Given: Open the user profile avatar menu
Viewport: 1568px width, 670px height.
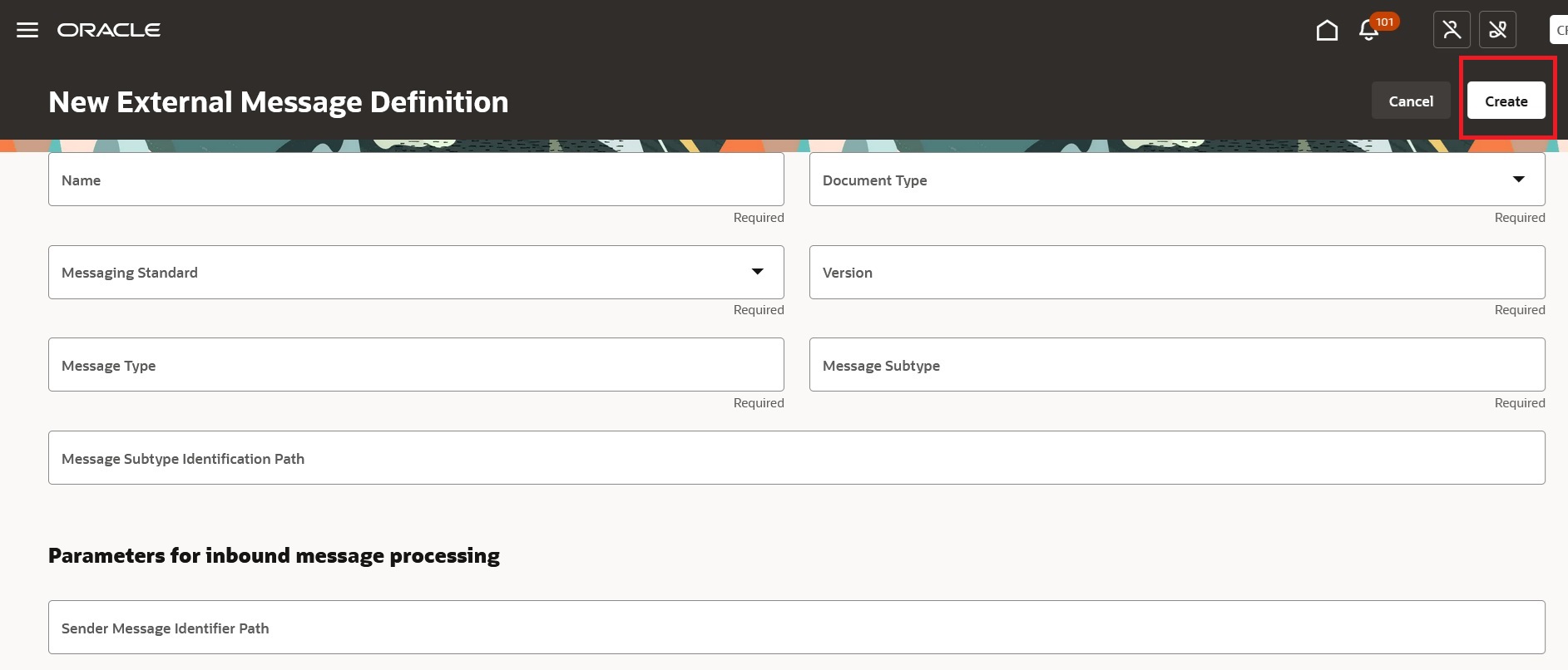Looking at the screenshot, I should pyautogui.click(x=1559, y=30).
